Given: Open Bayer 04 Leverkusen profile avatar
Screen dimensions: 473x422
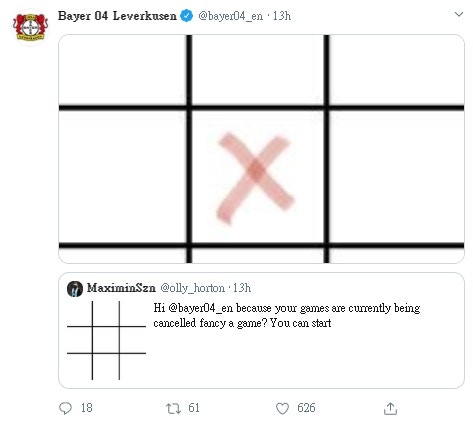Looking at the screenshot, I should tap(31, 27).
